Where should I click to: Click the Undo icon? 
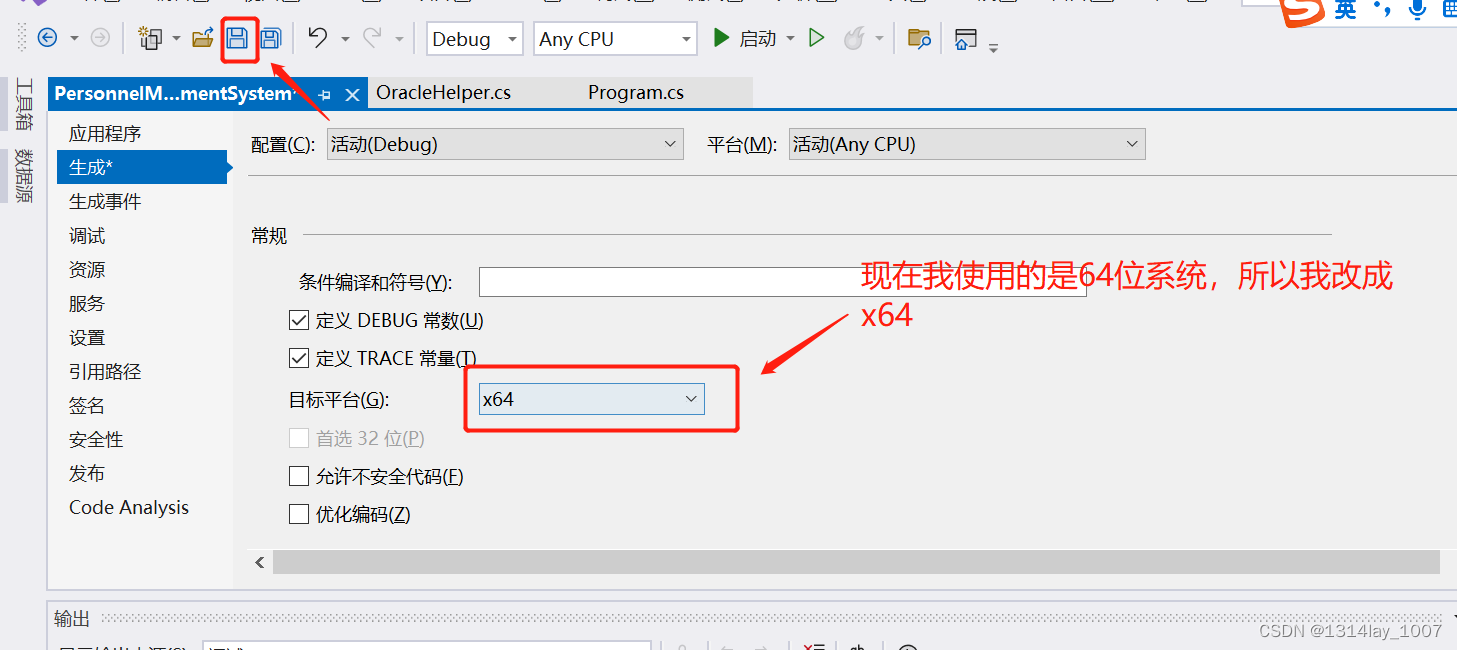317,37
